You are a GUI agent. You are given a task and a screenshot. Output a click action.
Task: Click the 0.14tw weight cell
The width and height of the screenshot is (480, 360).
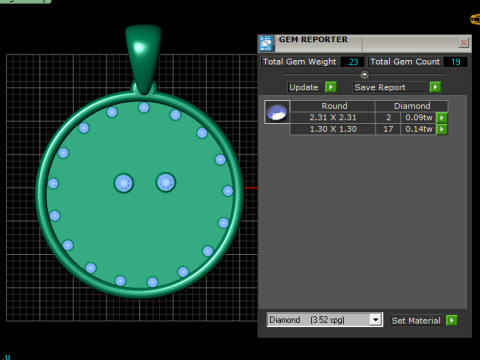[x=419, y=129]
